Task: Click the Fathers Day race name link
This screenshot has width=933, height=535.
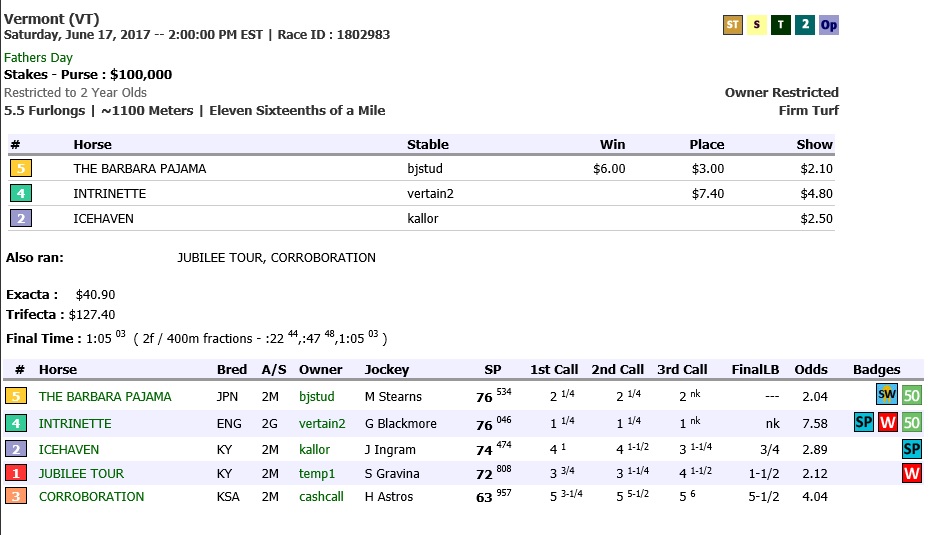Action: click(38, 58)
